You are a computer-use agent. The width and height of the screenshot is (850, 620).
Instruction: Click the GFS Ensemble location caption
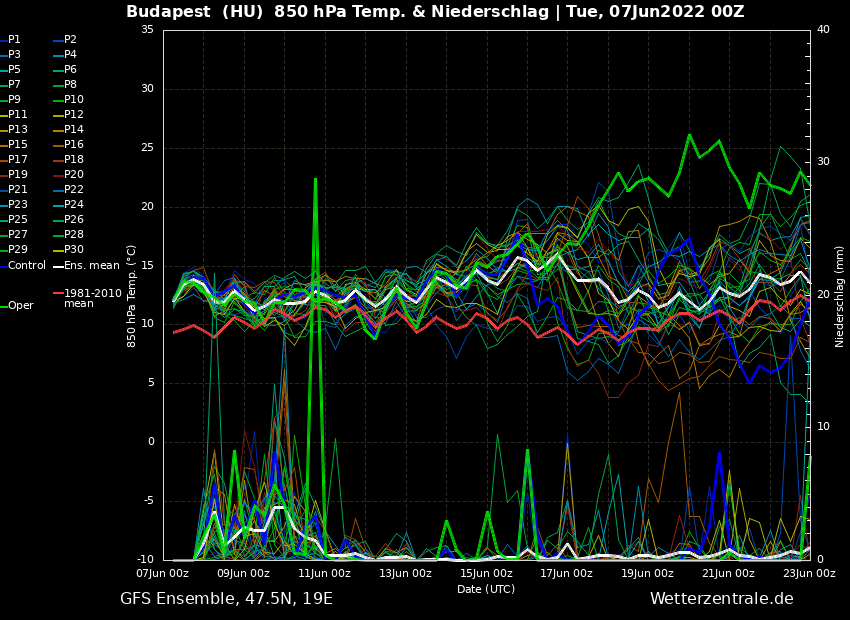coord(226,599)
